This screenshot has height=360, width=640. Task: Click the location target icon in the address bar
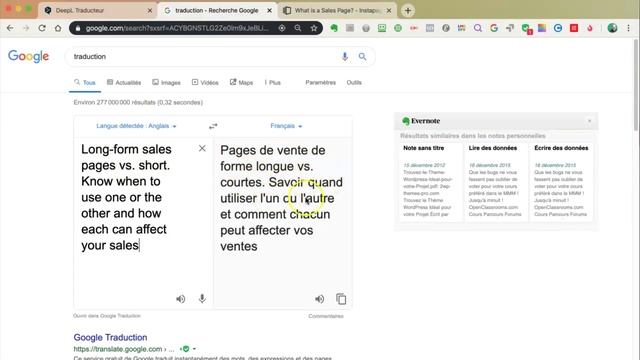(x=282, y=28)
